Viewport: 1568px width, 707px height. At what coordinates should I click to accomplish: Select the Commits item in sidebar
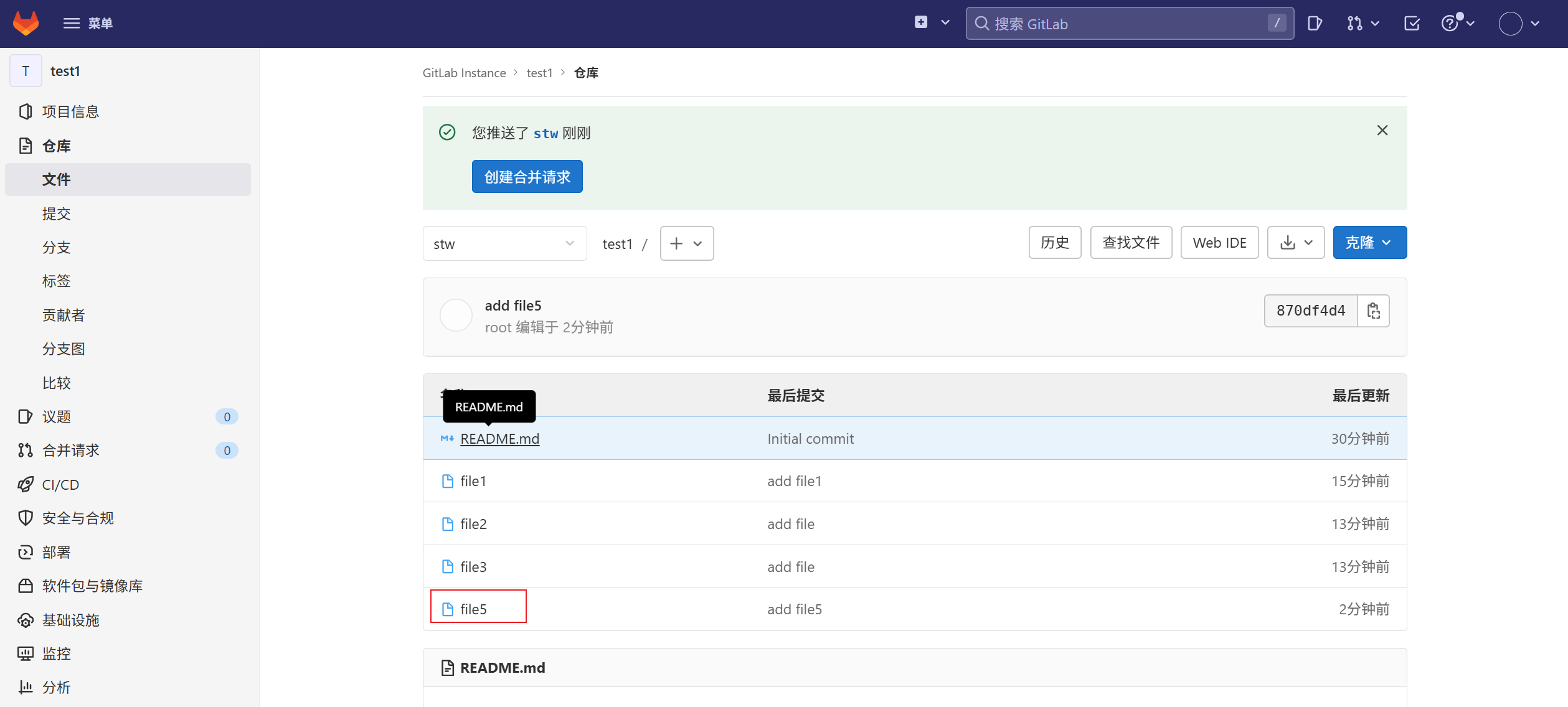pos(56,213)
